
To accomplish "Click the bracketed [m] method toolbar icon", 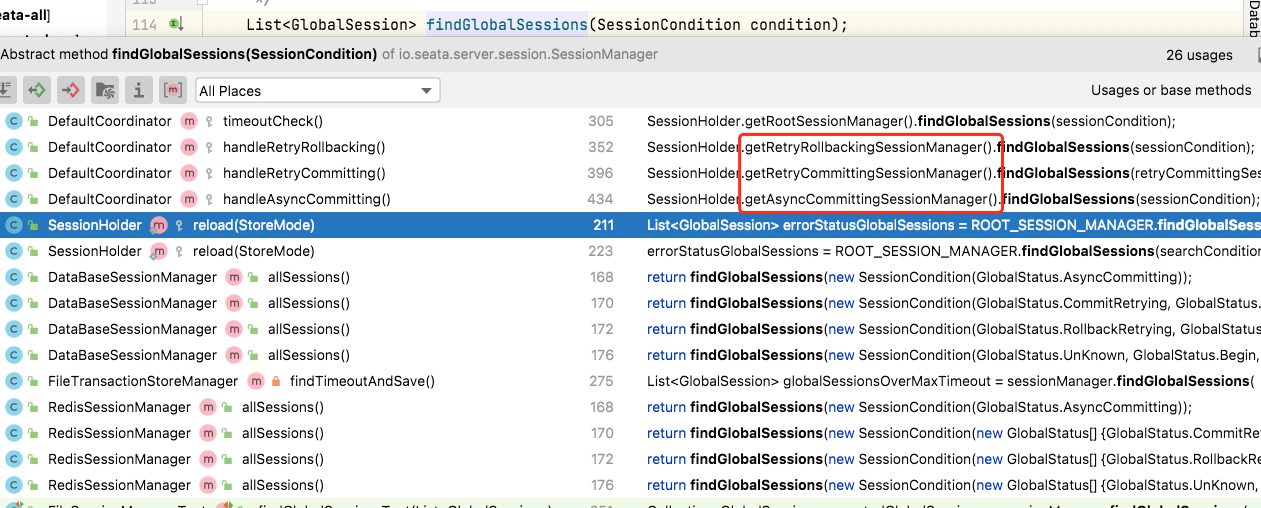I will pos(172,90).
